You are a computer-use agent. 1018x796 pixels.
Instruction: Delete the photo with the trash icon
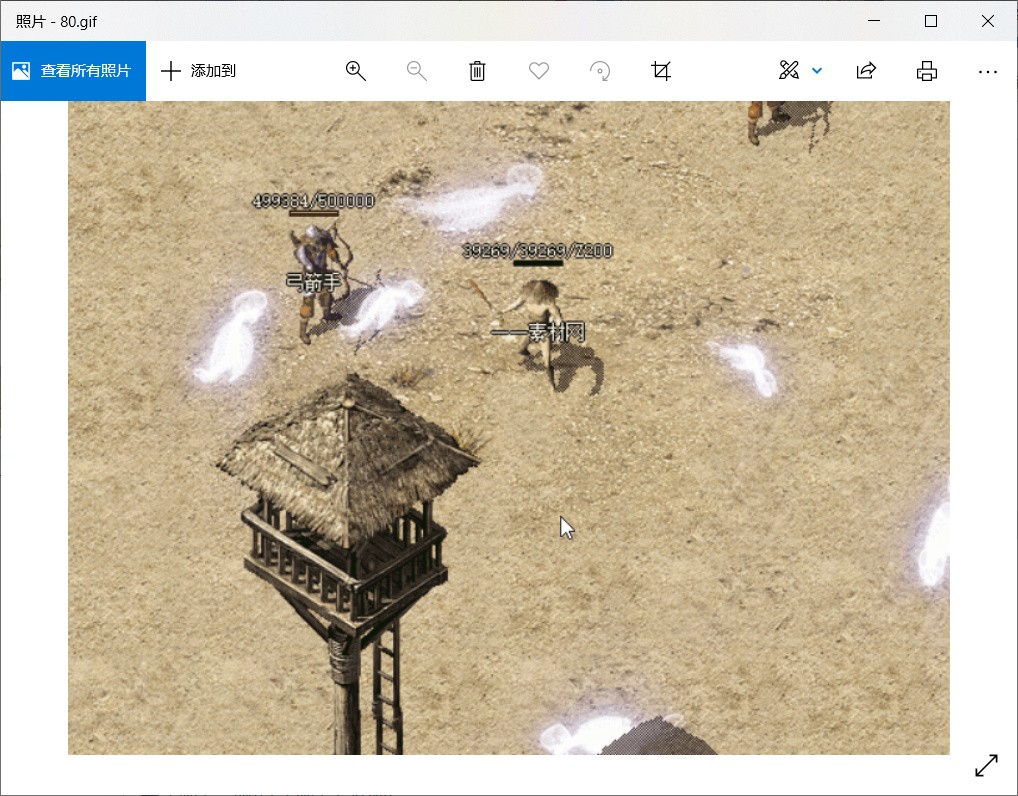[477, 71]
